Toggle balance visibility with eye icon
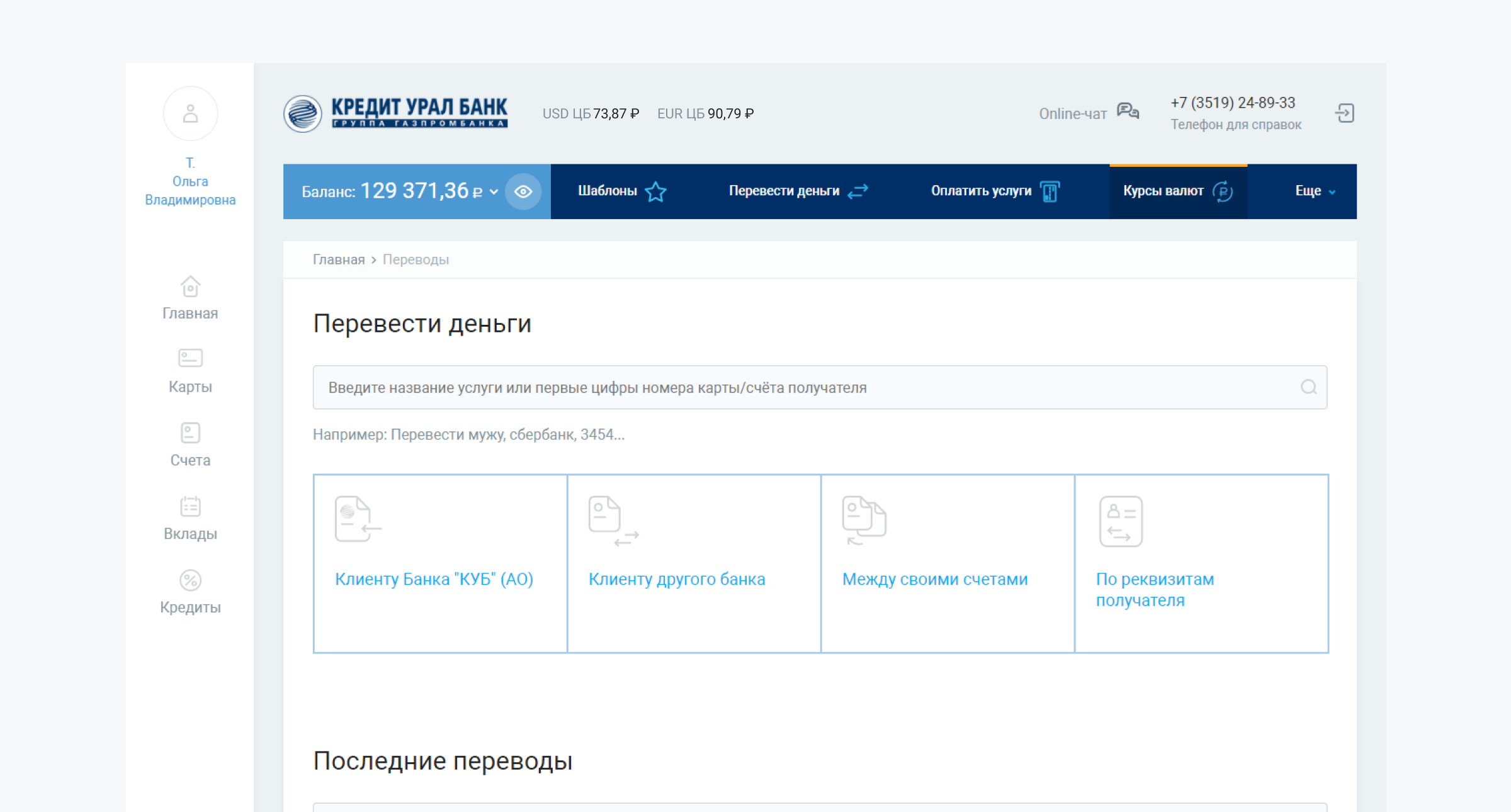 (523, 191)
